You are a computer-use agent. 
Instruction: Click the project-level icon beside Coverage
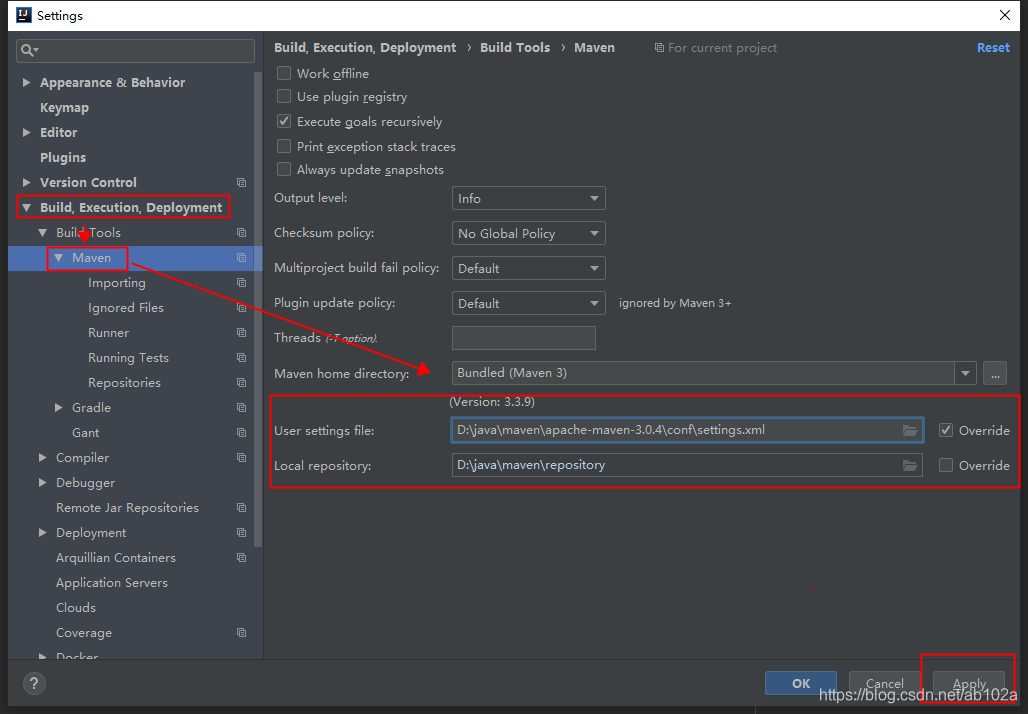coord(241,633)
